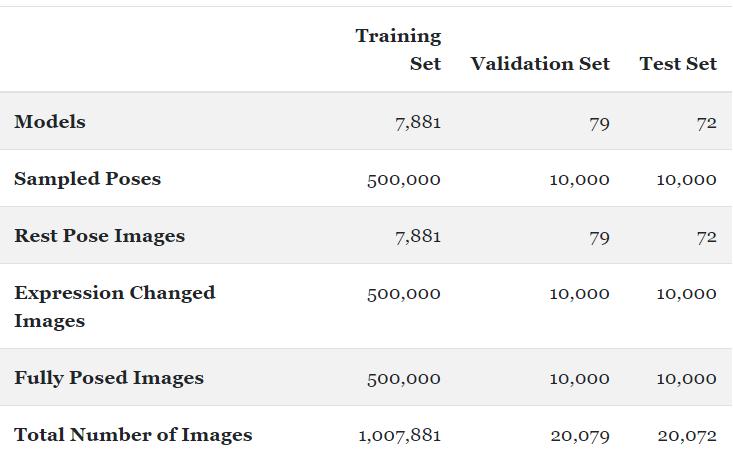This screenshot has width=733, height=457.
Task: Click the Test Set column header
Action: (678, 64)
